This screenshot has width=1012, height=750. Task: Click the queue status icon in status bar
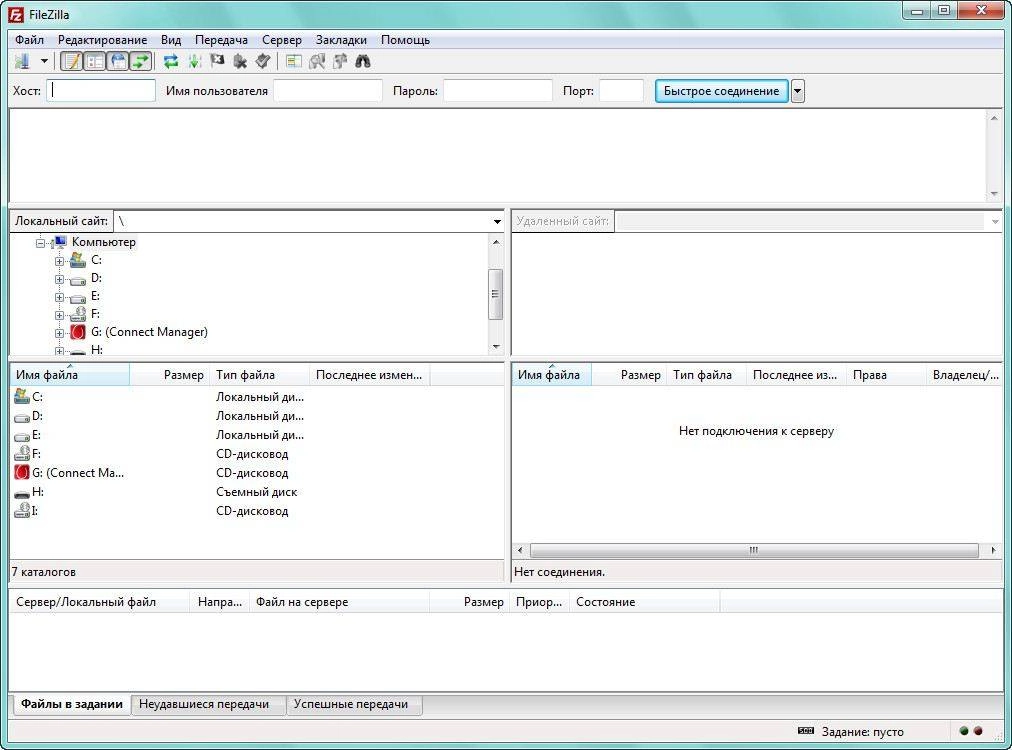[x=805, y=731]
